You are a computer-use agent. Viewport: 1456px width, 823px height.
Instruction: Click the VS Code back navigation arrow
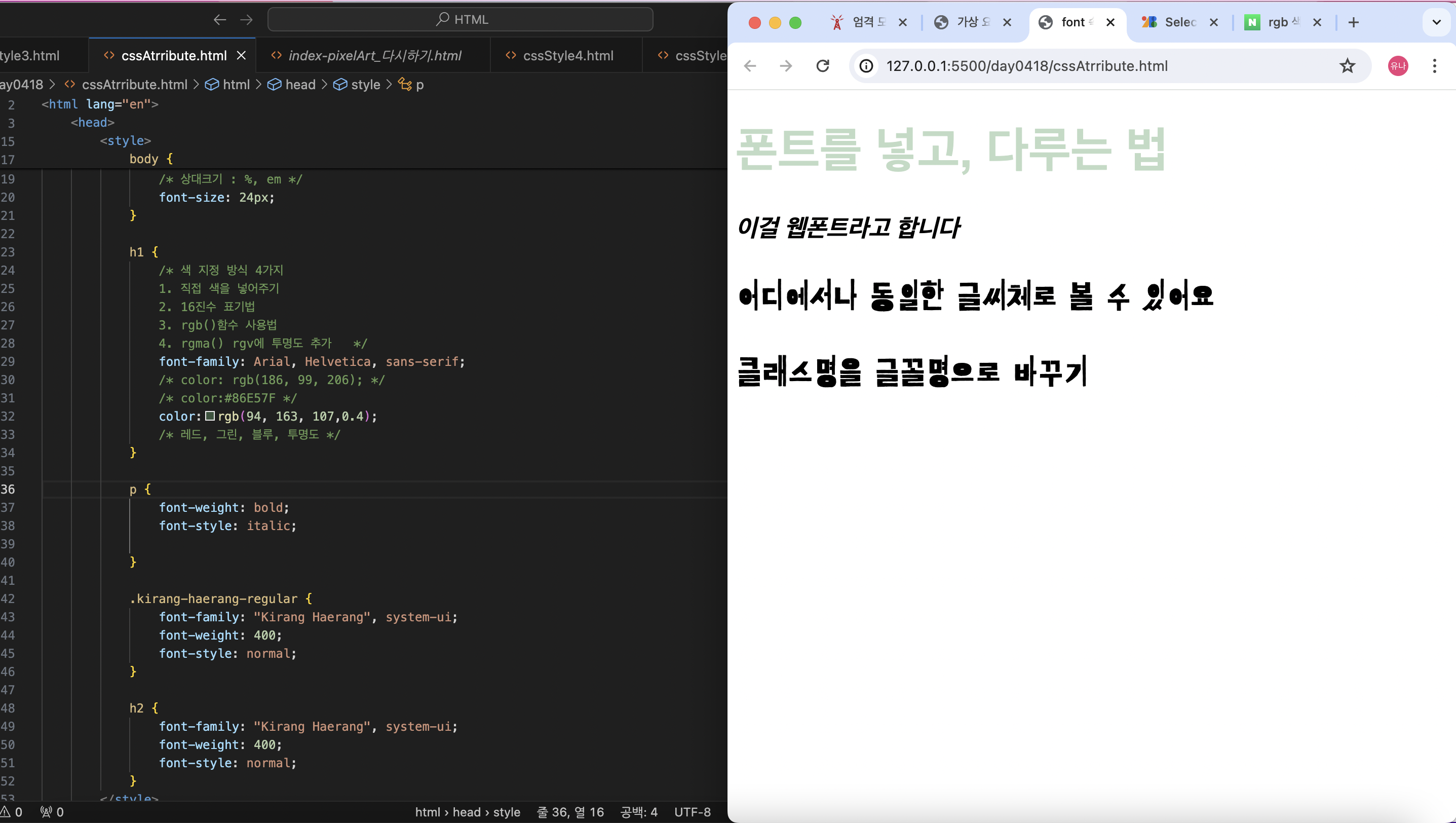(x=220, y=20)
